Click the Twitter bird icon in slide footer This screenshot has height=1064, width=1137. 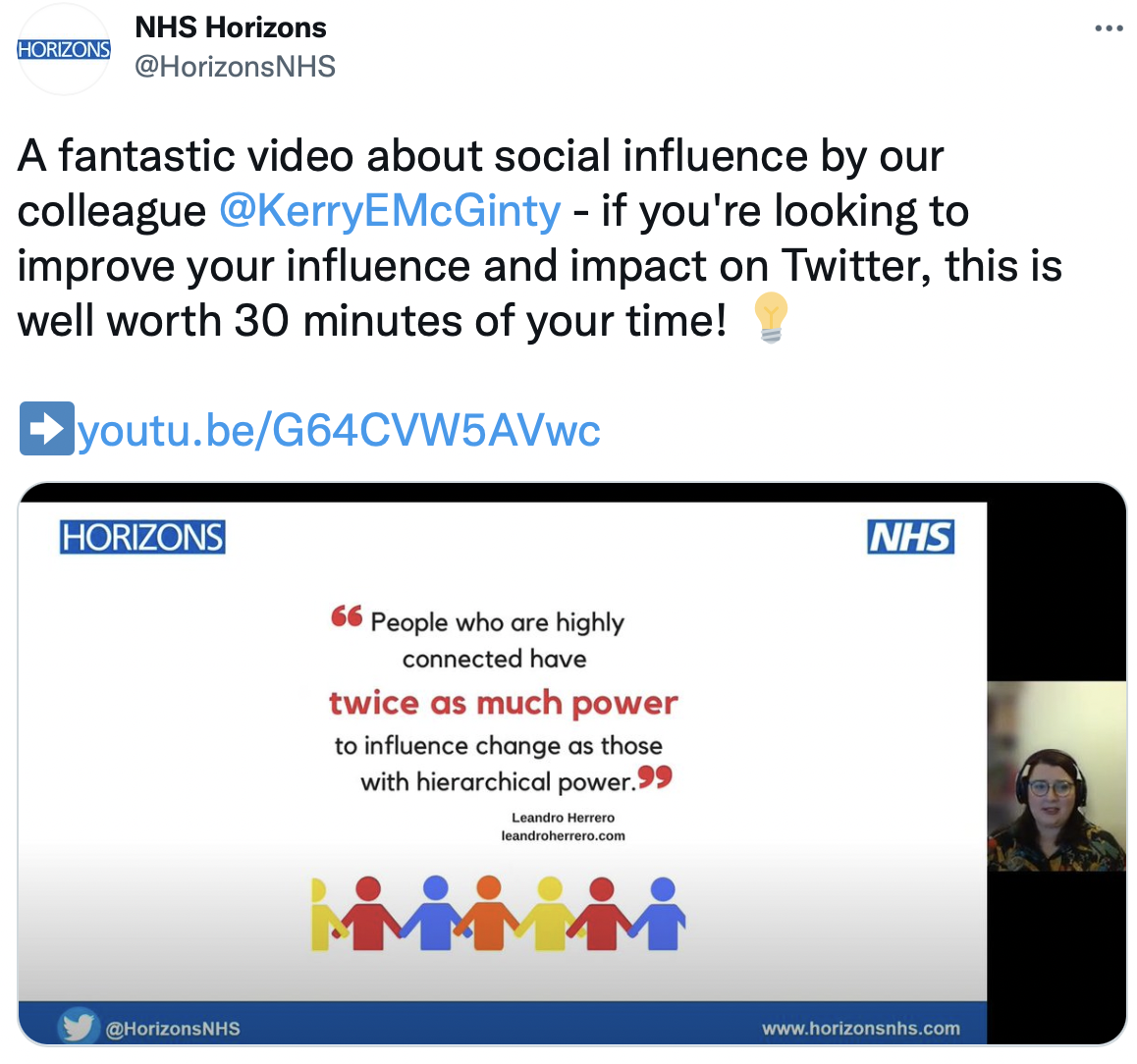pos(79,1027)
